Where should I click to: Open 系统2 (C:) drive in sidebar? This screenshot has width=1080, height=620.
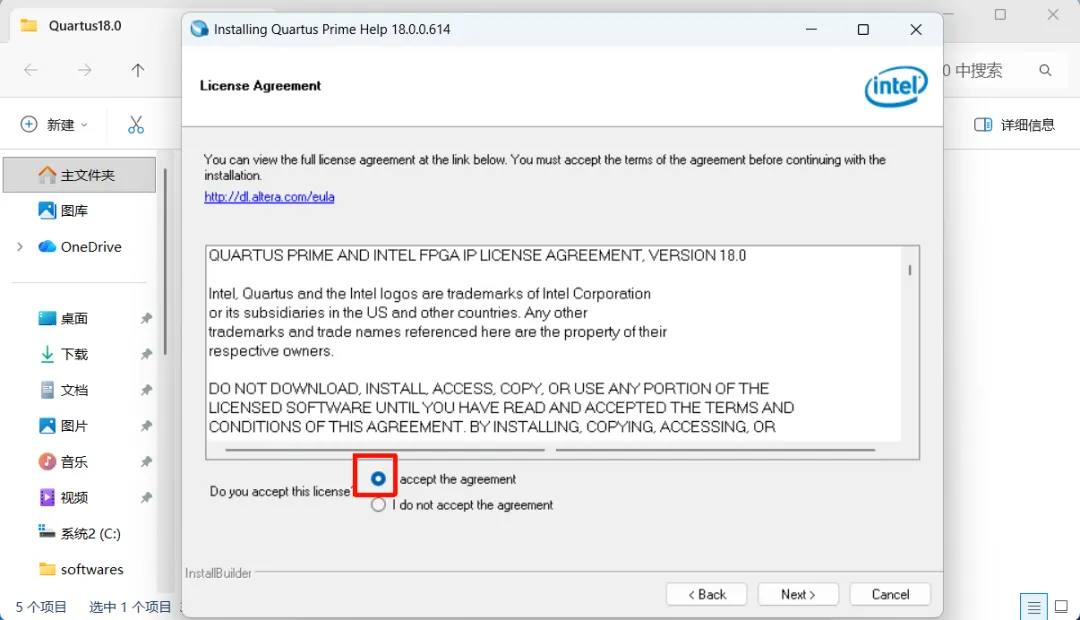(x=80, y=533)
